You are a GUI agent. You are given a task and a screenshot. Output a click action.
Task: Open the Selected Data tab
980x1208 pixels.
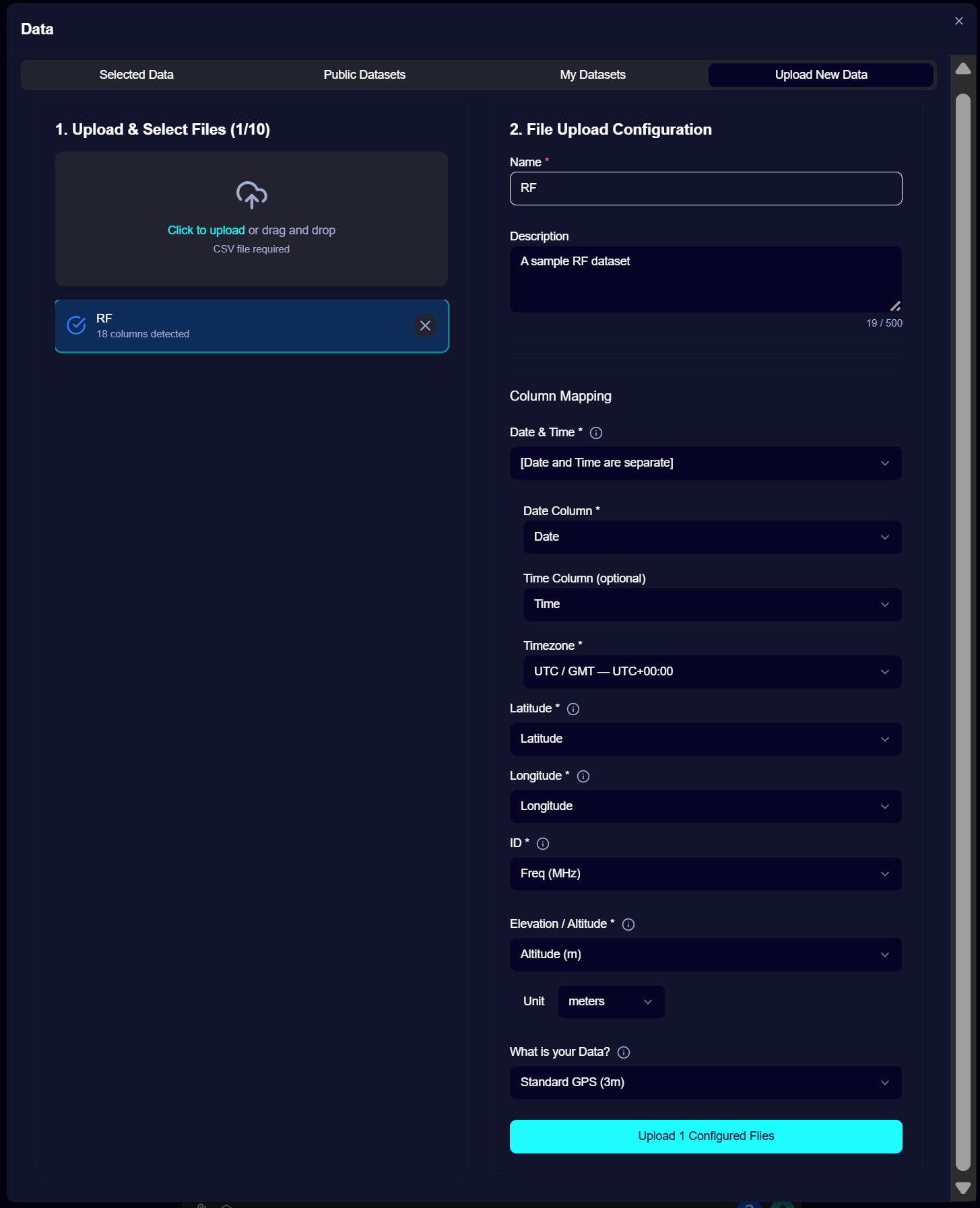137,75
